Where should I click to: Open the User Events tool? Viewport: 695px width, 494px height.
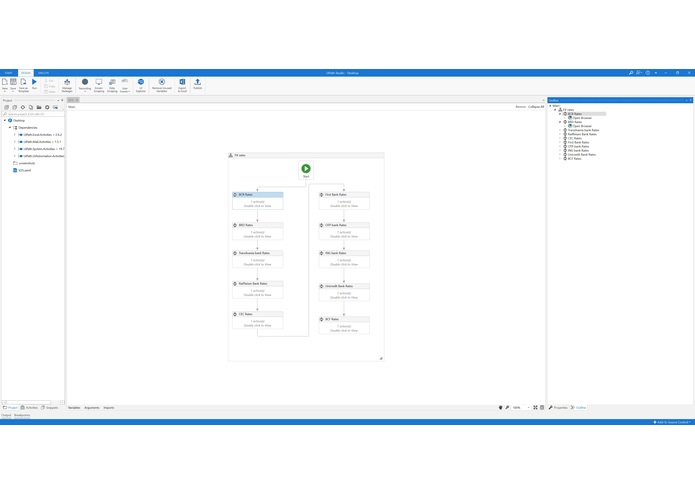(x=125, y=85)
